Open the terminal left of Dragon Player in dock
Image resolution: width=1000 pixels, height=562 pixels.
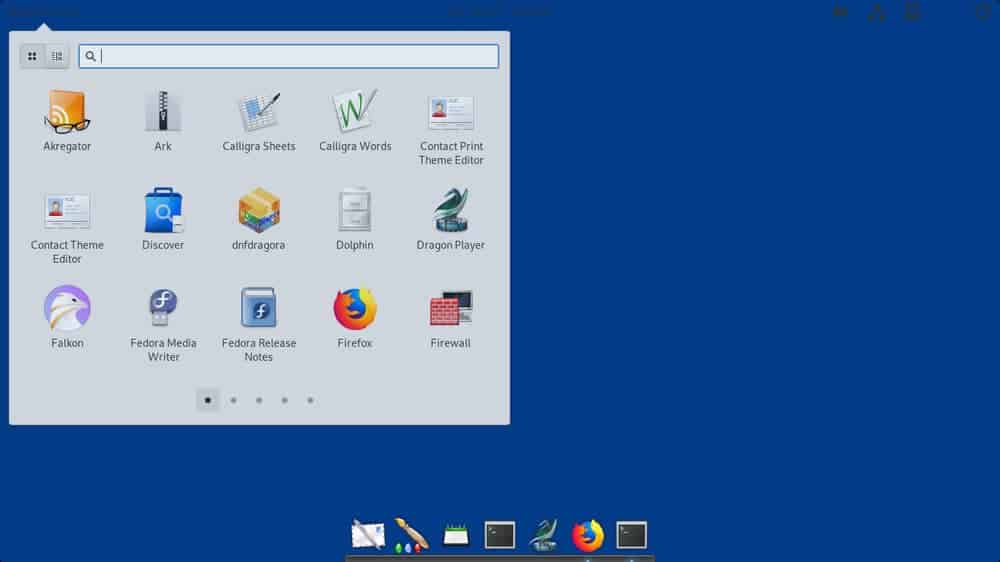pyautogui.click(x=500, y=535)
